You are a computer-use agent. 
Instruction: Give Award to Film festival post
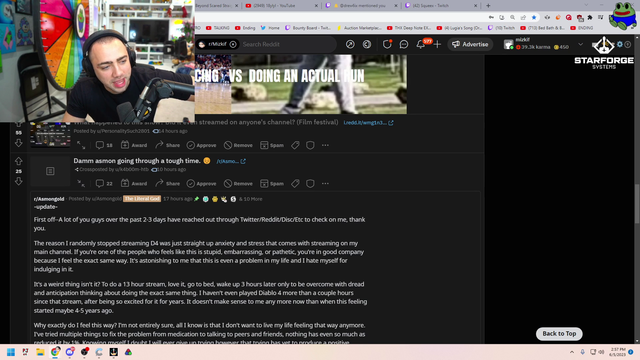tap(134, 145)
